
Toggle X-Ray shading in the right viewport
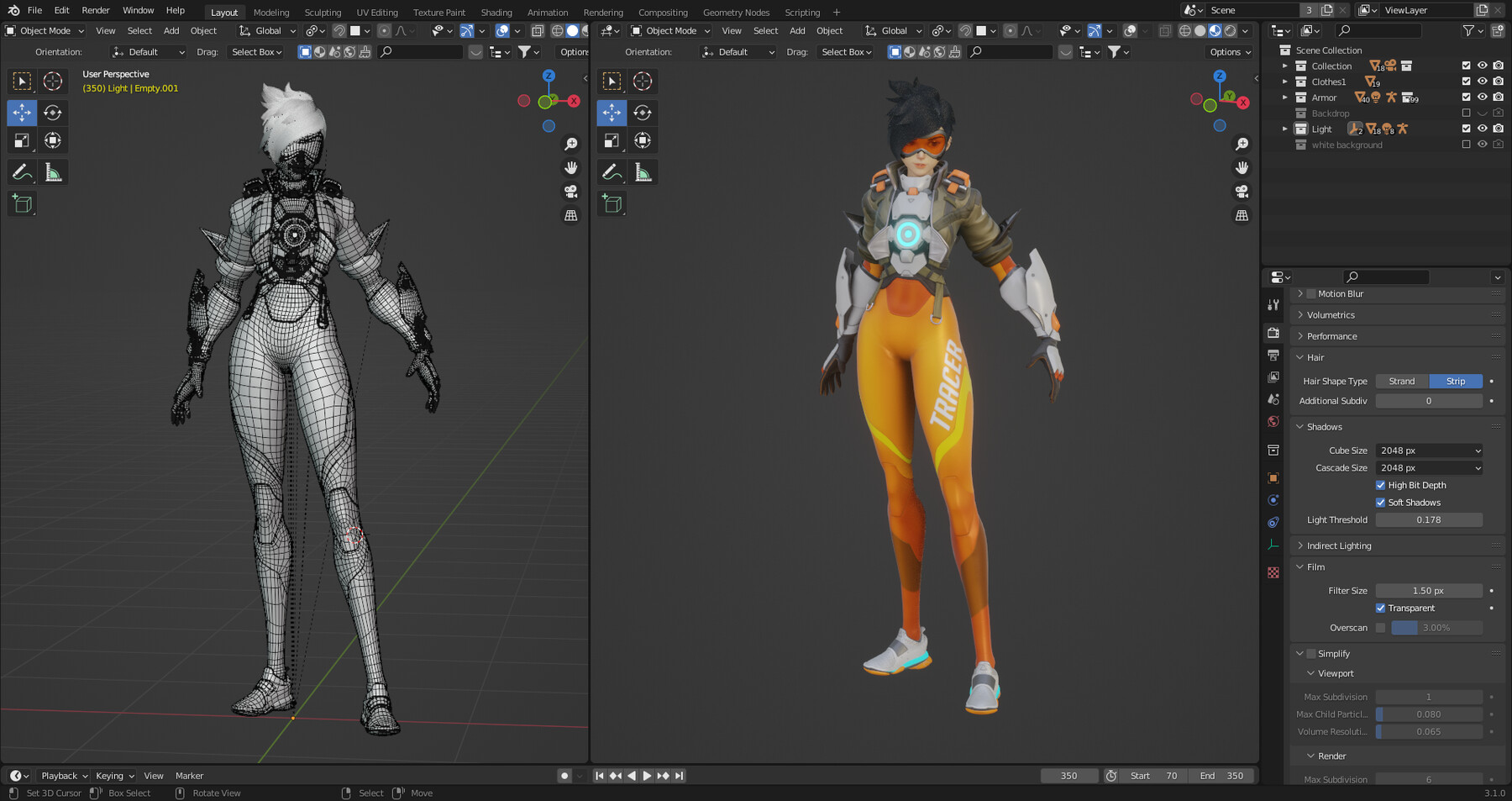pyautogui.click(x=1164, y=30)
